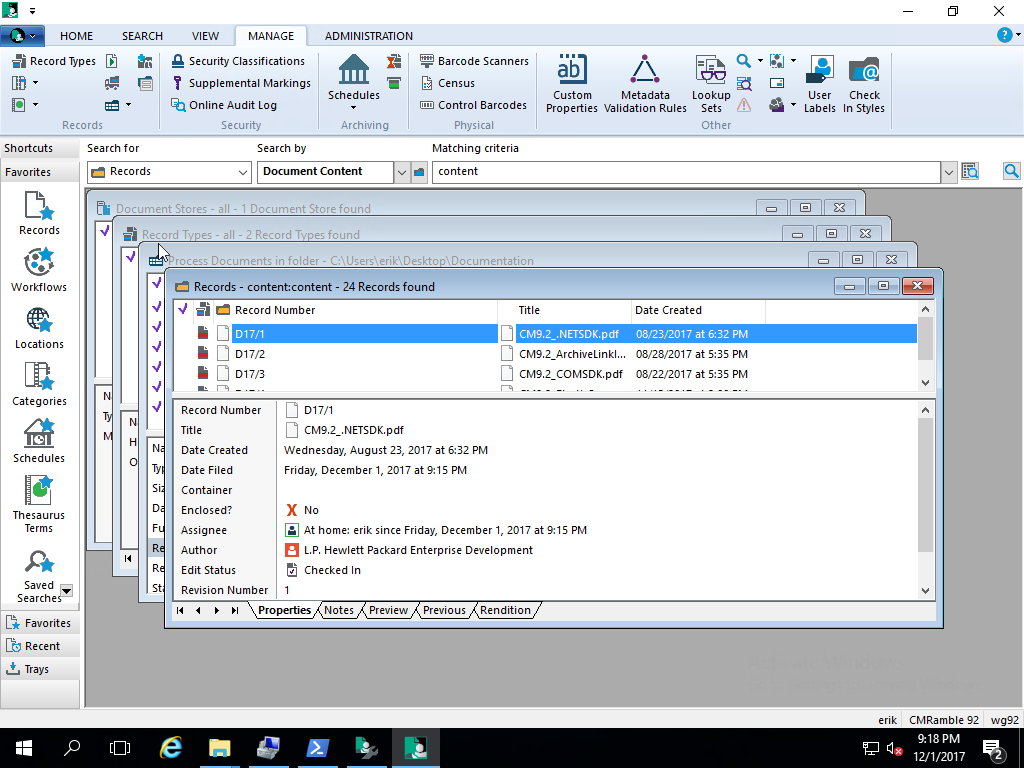The width and height of the screenshot is (1024, 768).
Task: Expand the Schedules ribbon dropdown
Action: tap(353, 108)
